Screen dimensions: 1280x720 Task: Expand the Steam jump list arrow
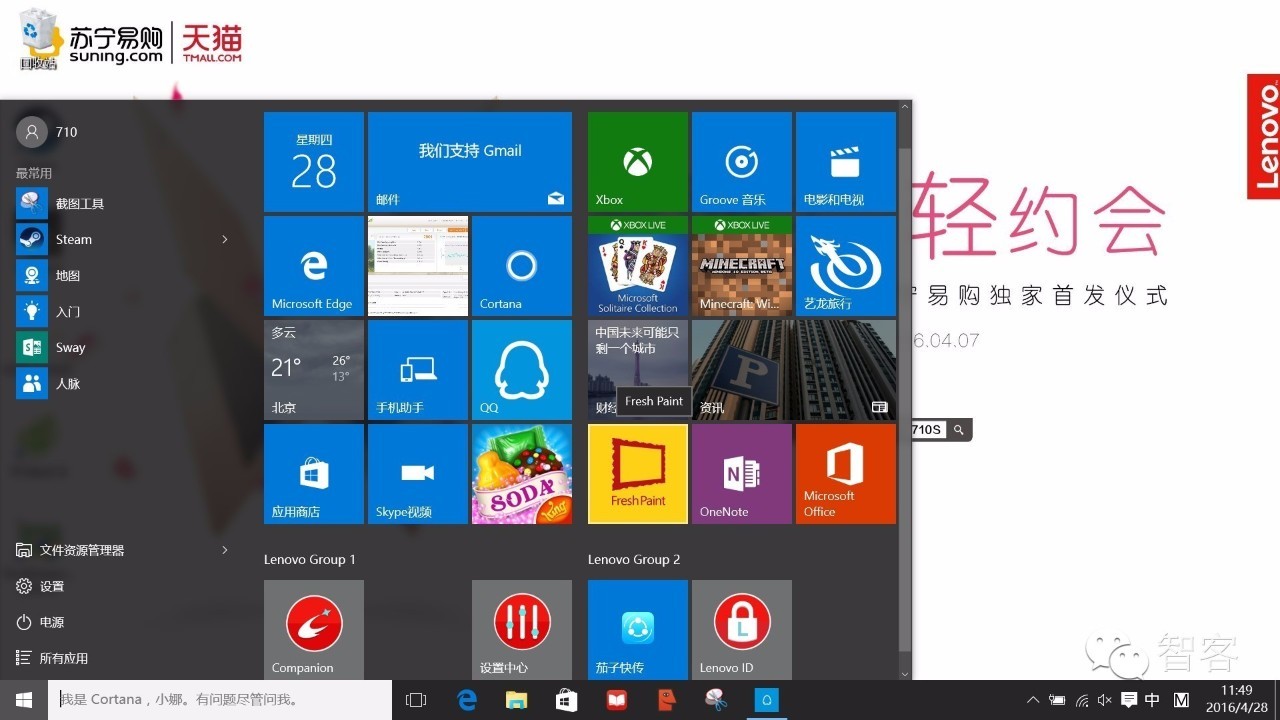(225, 239)
